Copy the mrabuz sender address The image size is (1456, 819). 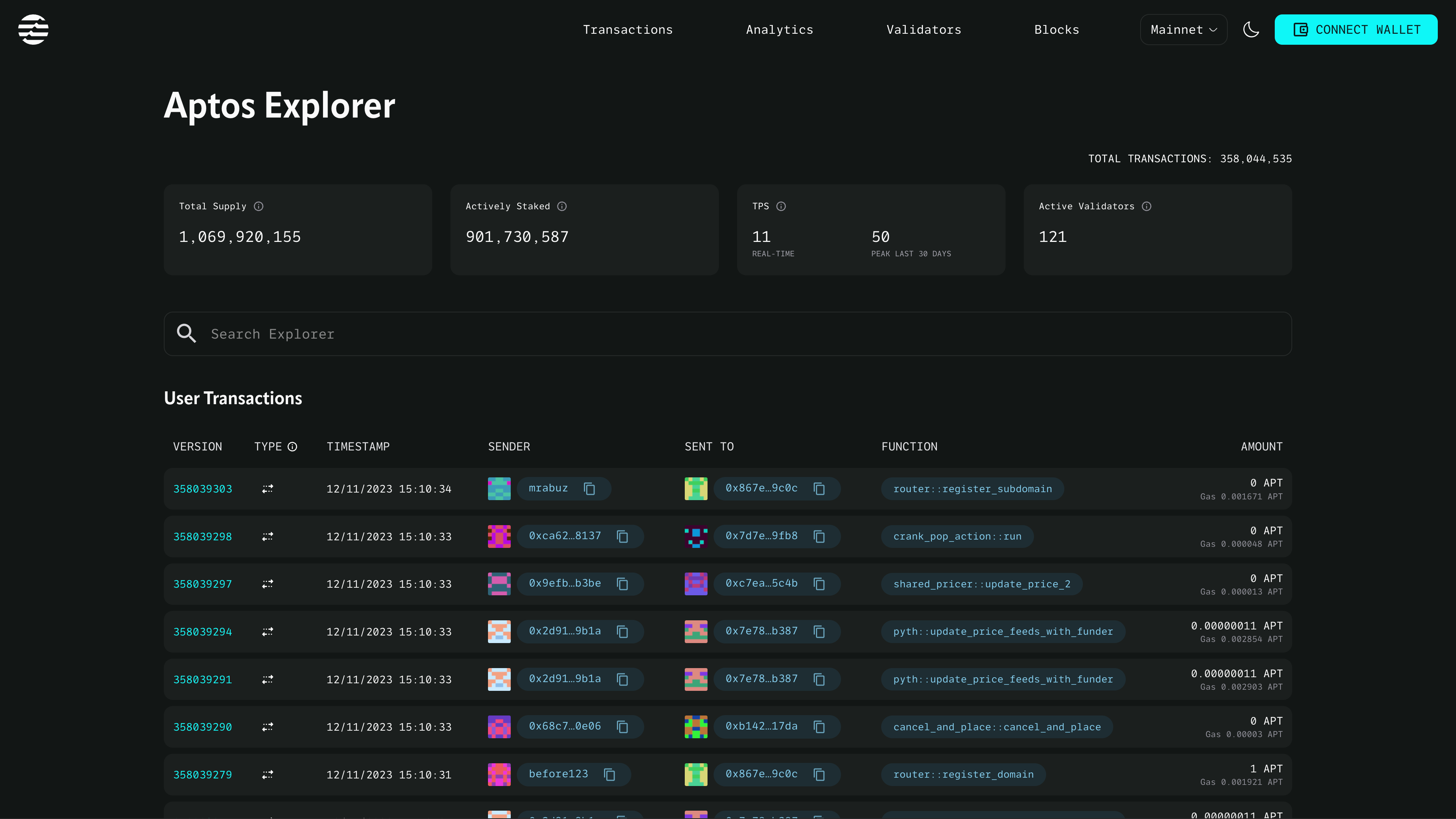(589, 488)
